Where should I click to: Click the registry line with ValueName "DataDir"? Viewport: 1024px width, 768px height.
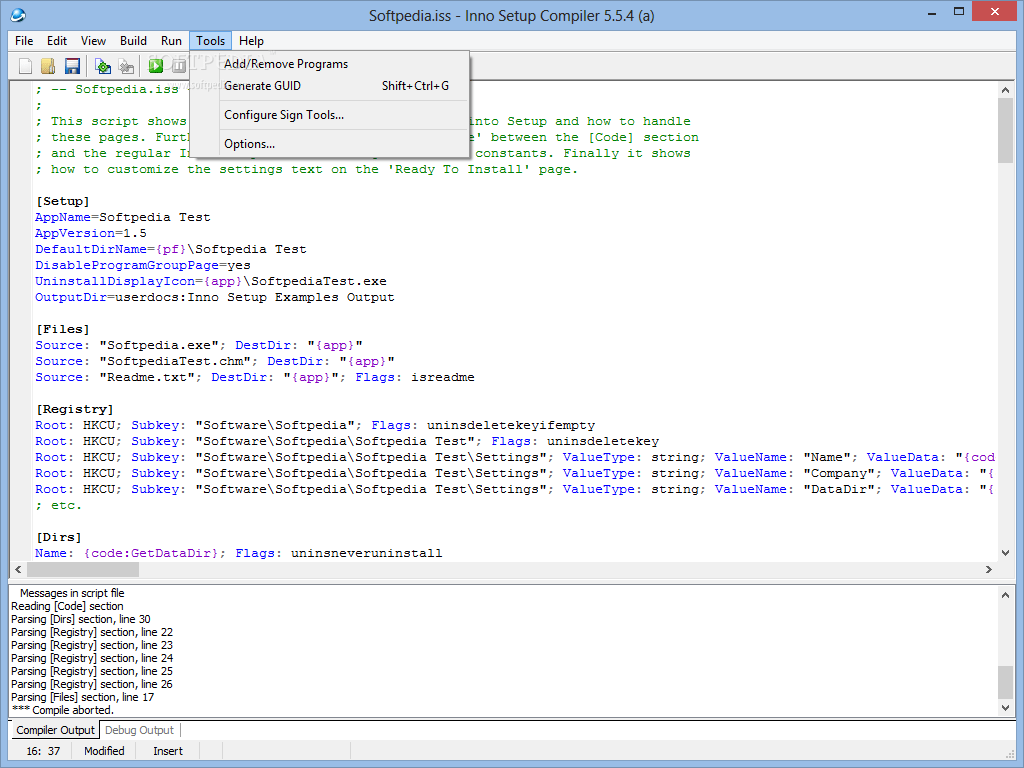point(515,489)
